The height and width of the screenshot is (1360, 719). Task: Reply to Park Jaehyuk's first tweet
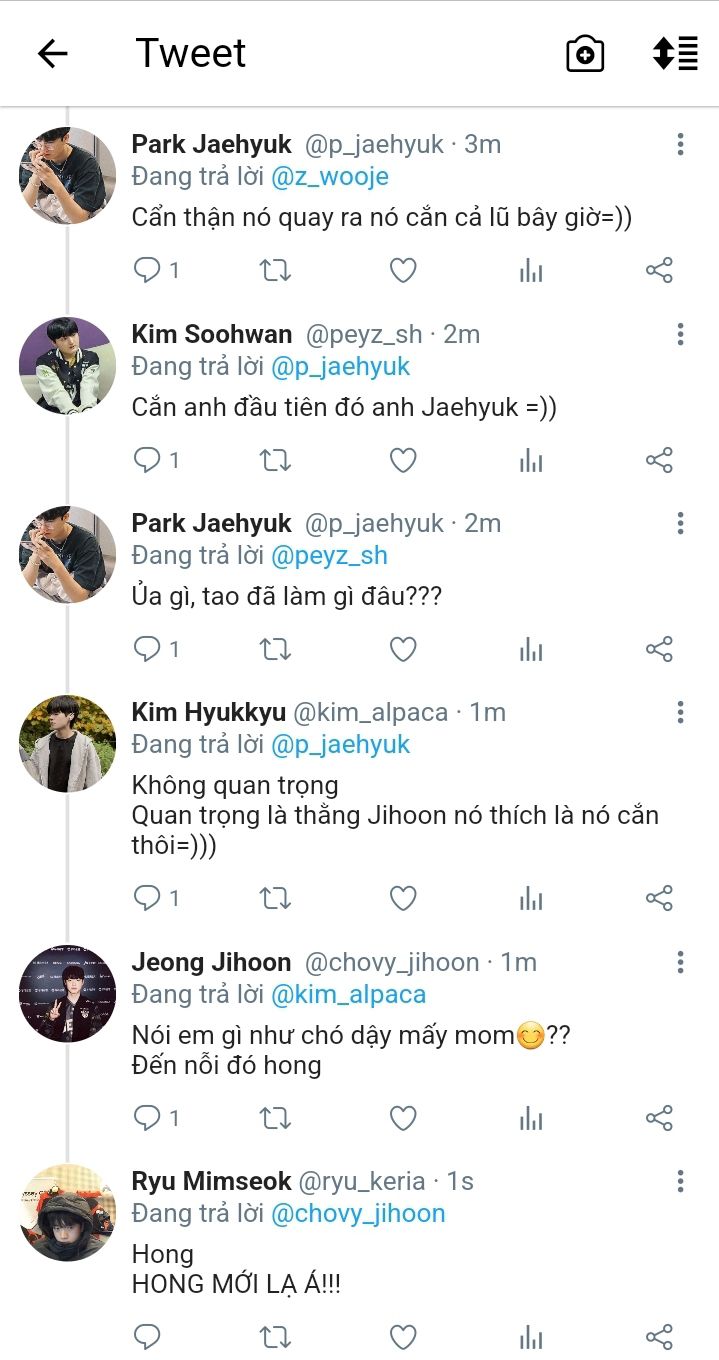pyautogui.click(x=148, y=270)
